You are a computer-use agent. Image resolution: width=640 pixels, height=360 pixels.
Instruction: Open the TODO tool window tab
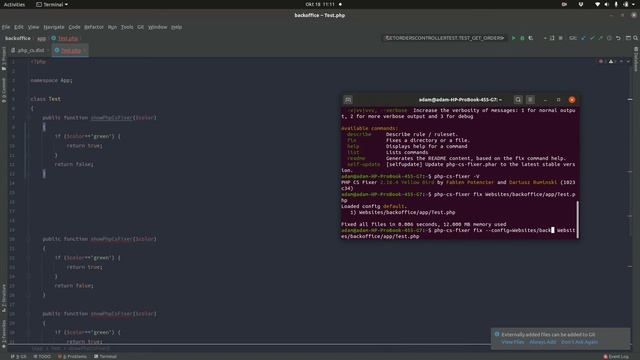(x=42, y=356)
